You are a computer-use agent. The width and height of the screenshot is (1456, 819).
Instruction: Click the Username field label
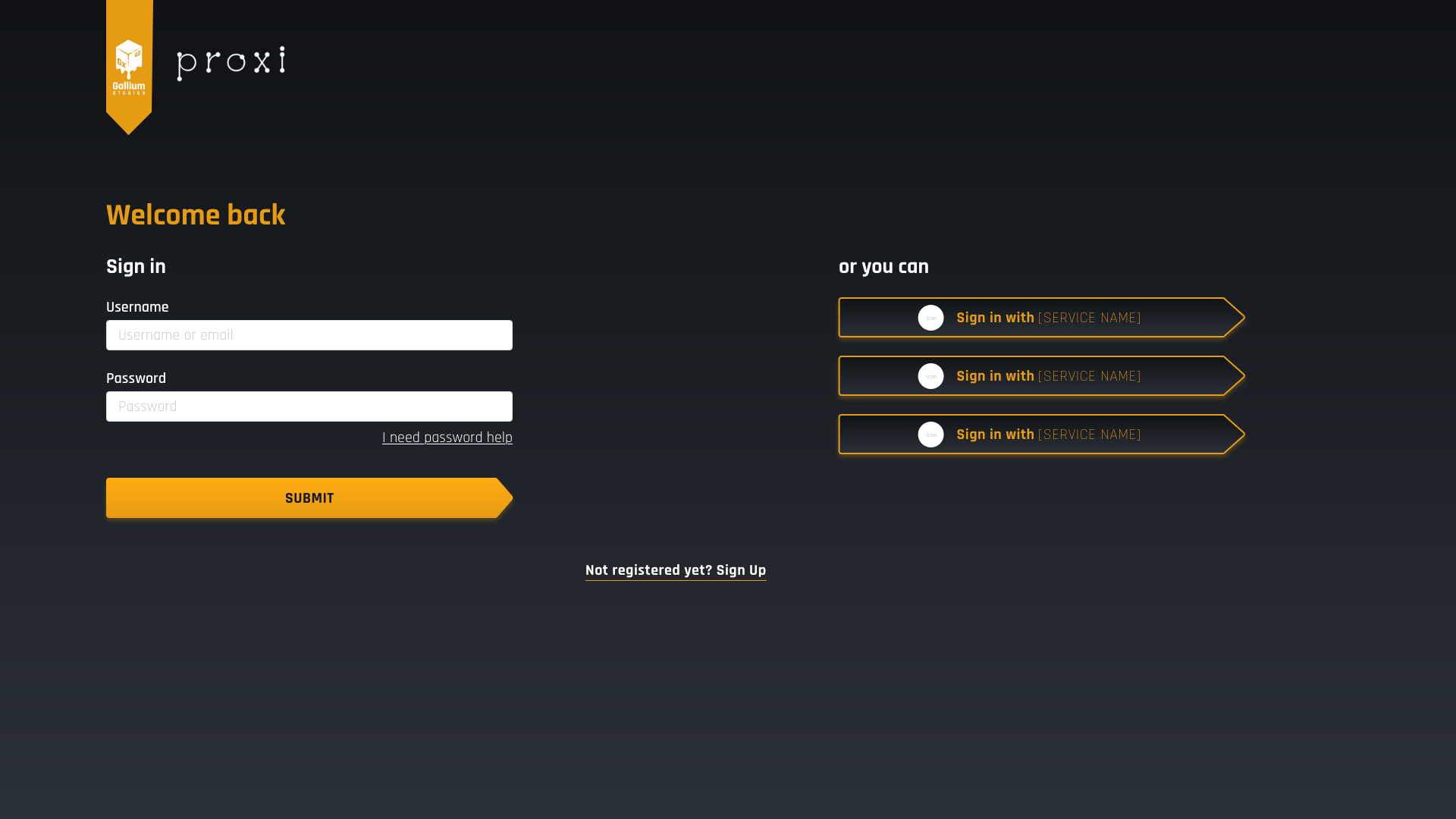(x=137, y=307)
